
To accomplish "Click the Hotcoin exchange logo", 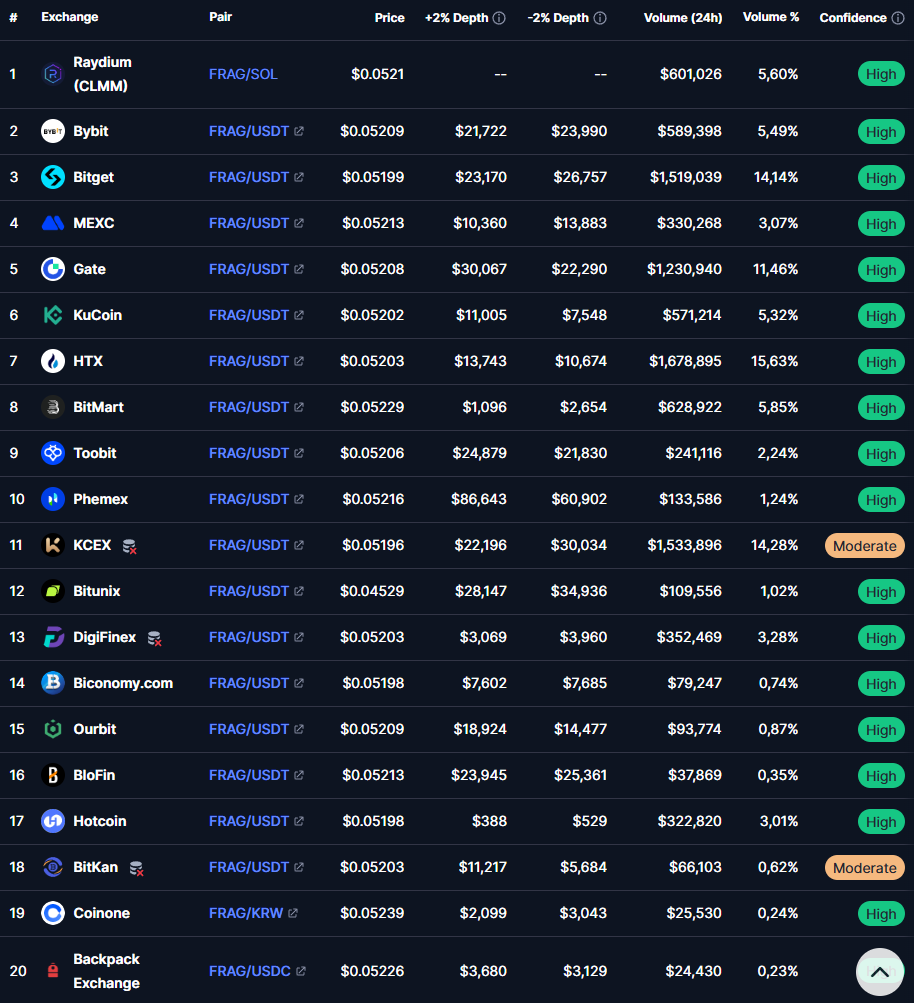I will [x=52, y=822].
